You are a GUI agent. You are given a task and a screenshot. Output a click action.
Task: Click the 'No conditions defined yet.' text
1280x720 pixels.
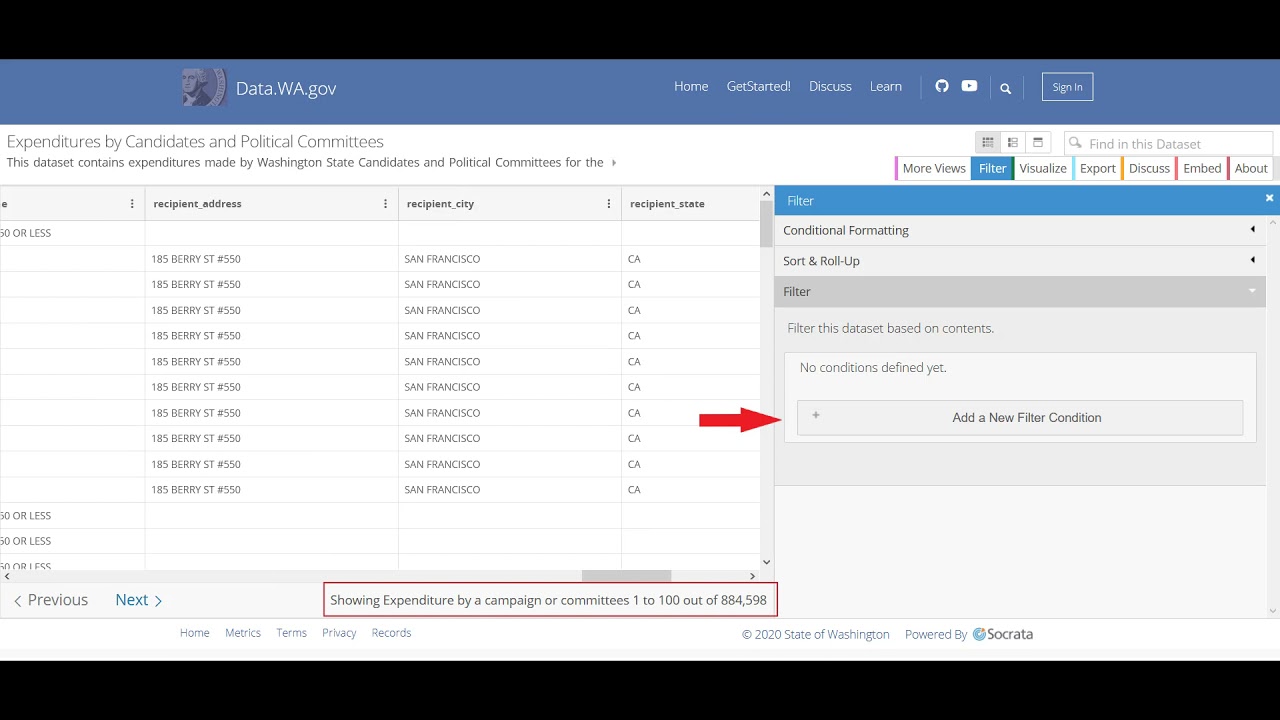(873, 368)
